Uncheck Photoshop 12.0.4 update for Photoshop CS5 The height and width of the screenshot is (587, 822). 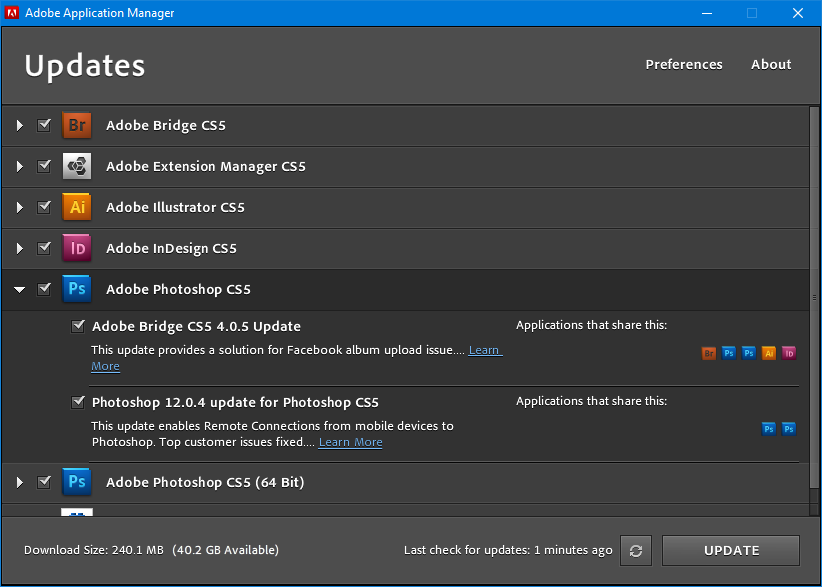point(78,403)
